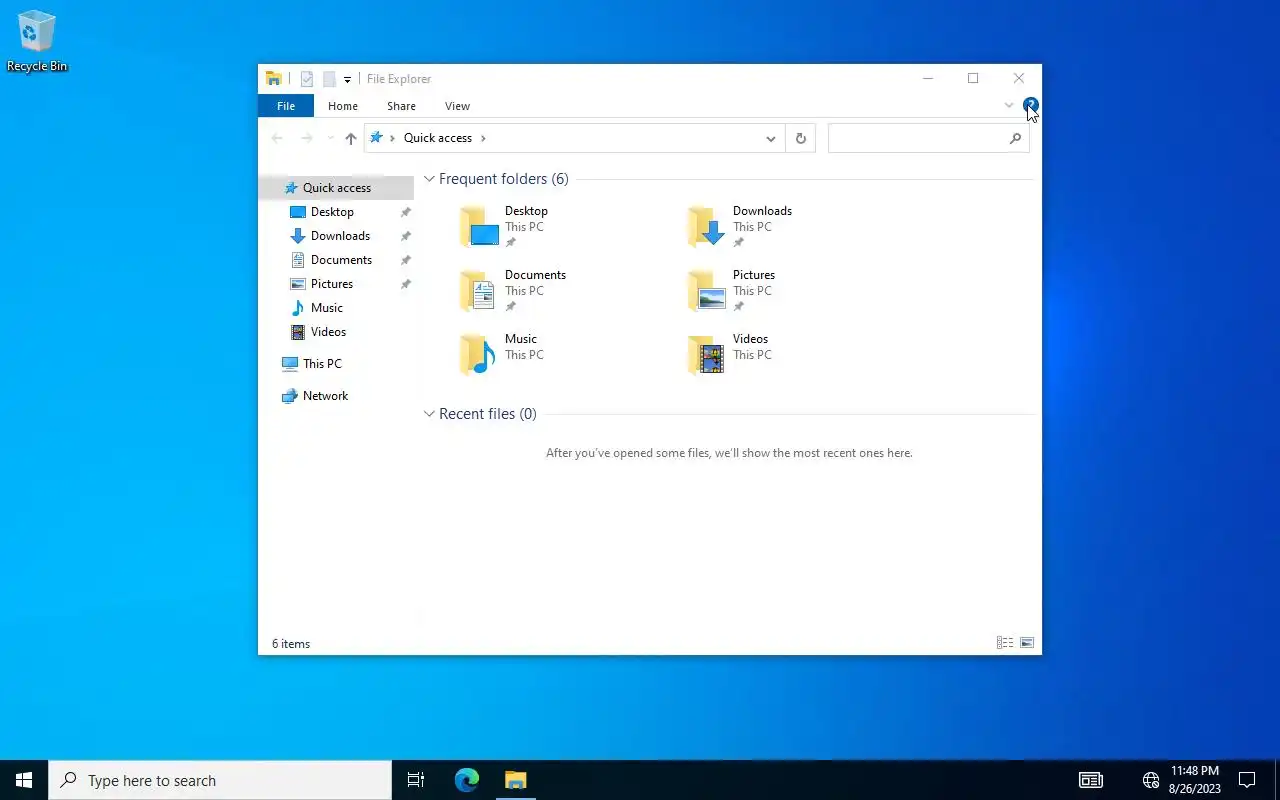Launch Microsoft Edge from the taskbar
Screen dimensions: 1280x800
pyautogui.click(x=467, y=780)
